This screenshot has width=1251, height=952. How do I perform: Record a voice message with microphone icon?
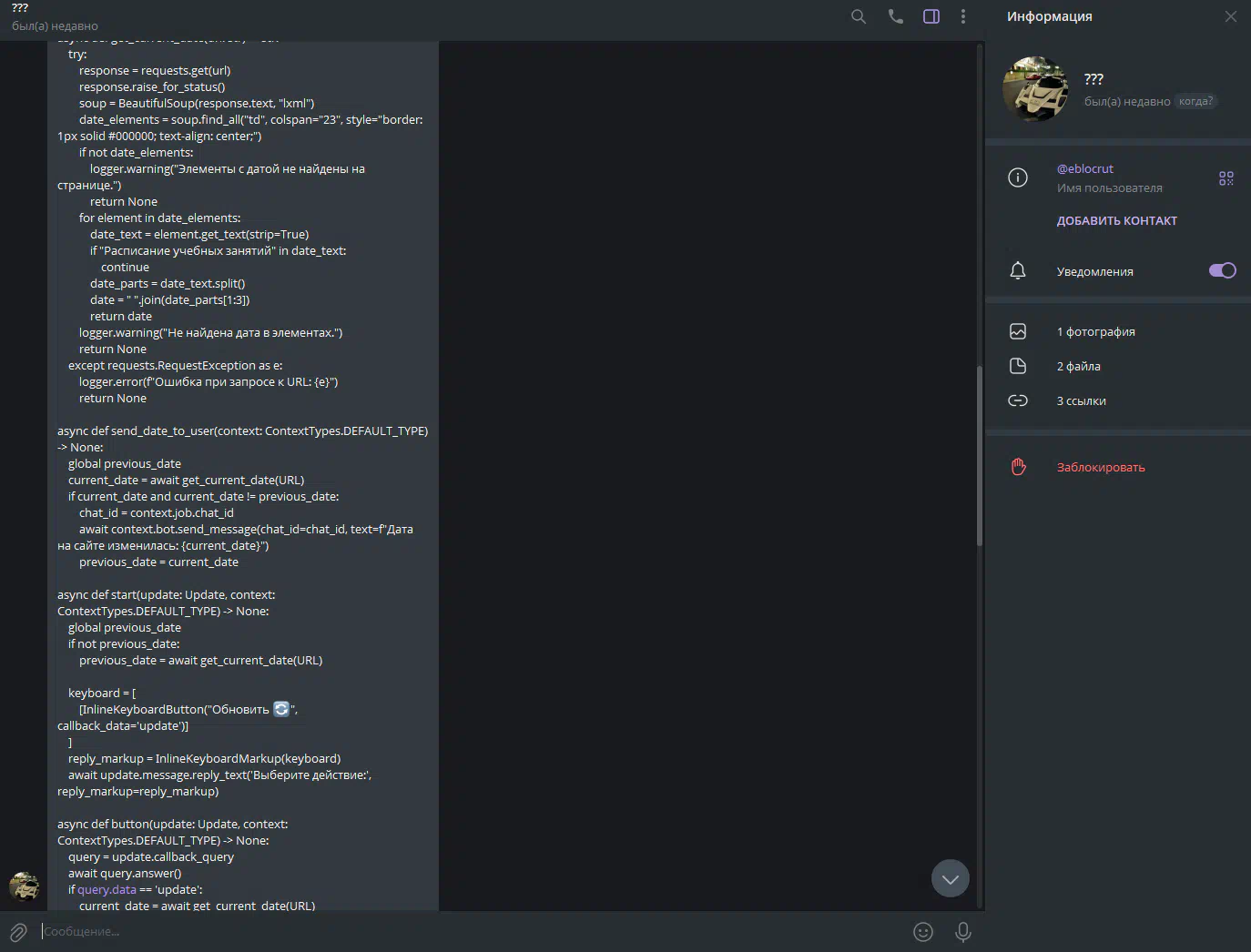pos(962,932)
